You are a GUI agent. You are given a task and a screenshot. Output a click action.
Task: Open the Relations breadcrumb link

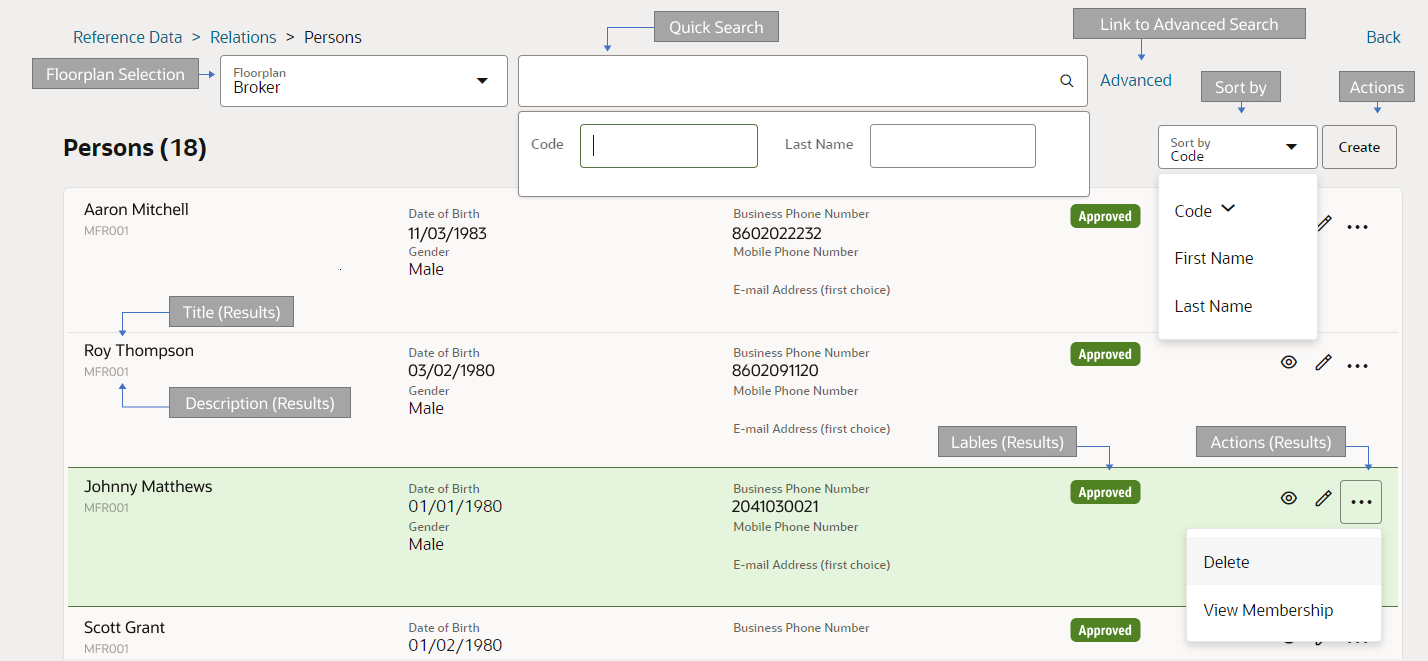tap(243, 37)
